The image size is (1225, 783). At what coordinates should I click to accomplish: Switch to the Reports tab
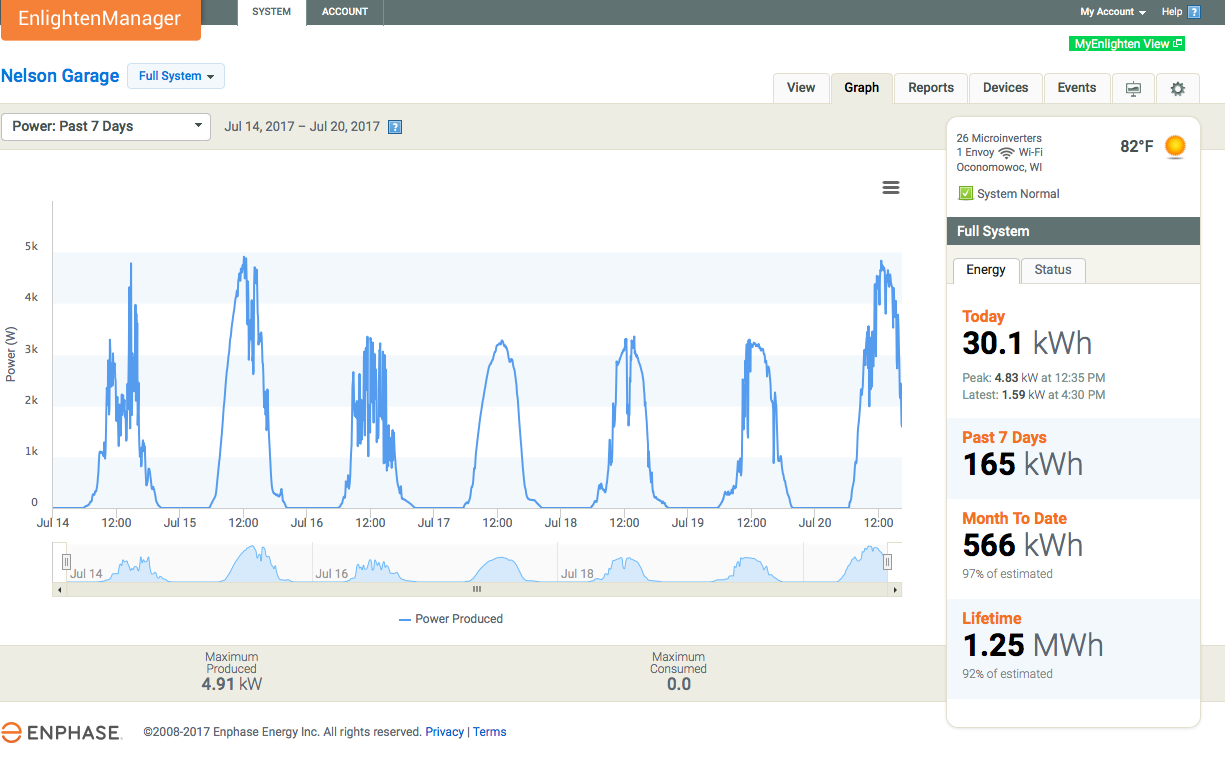pyautogui.click(x=930, y=88)
